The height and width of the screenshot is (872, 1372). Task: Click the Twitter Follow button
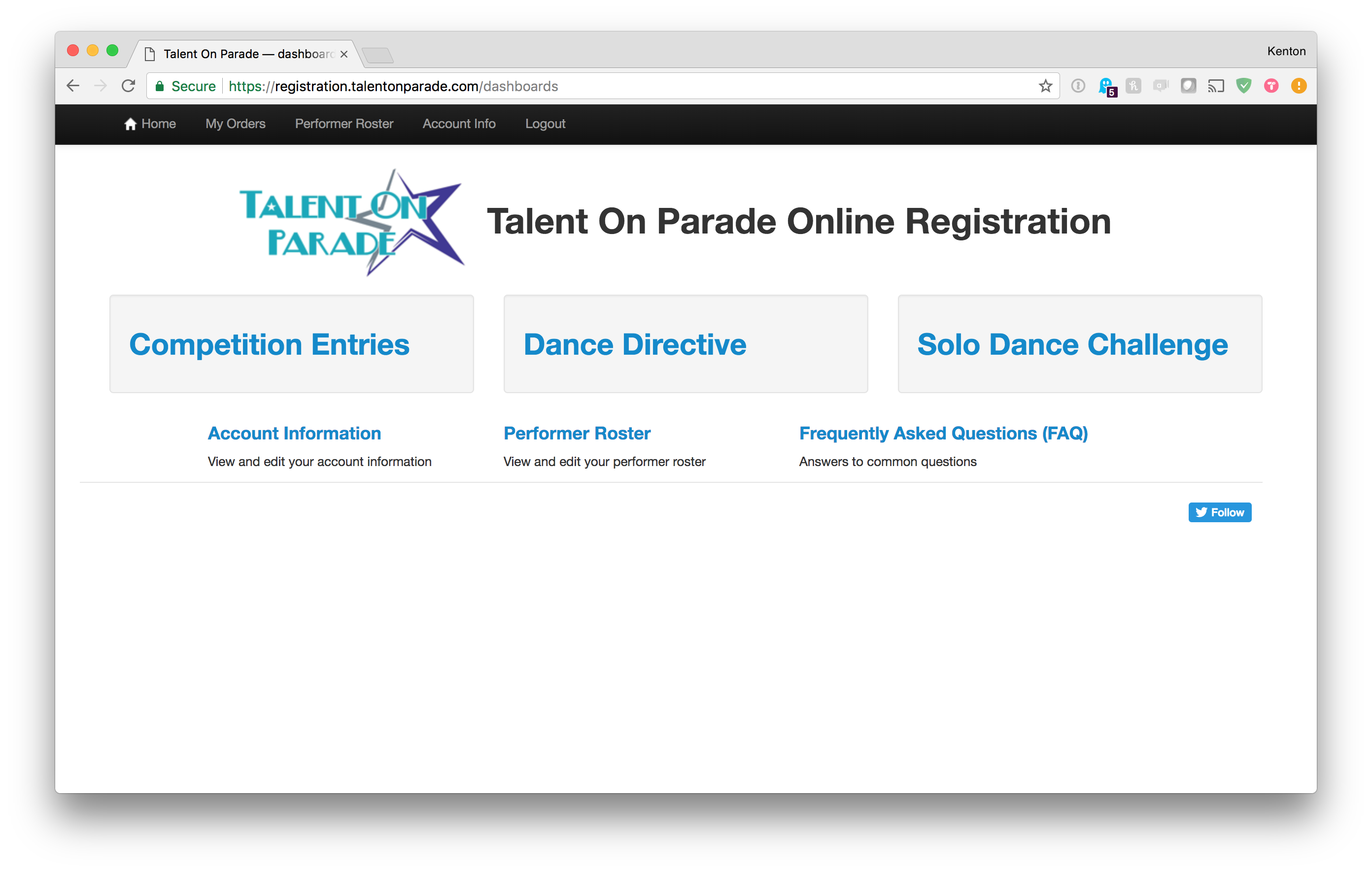click(1220, 512)
